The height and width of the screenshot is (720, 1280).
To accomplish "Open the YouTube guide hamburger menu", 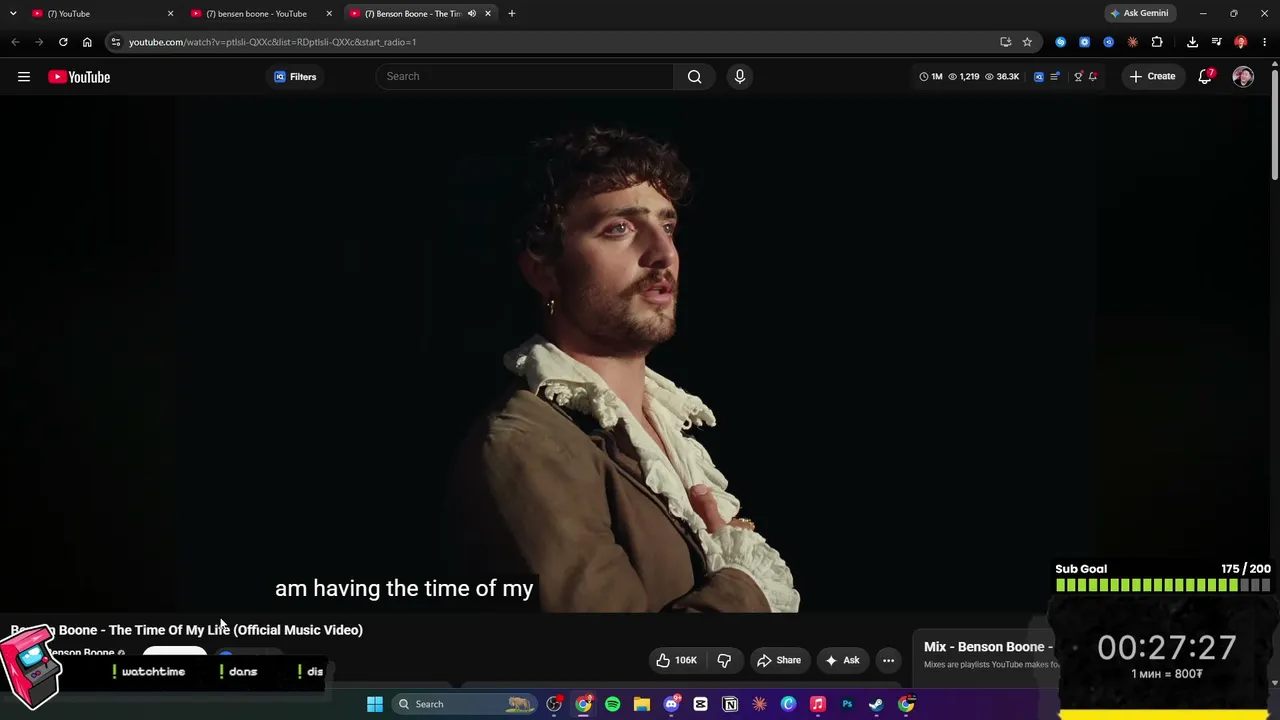I will point(24,77).
